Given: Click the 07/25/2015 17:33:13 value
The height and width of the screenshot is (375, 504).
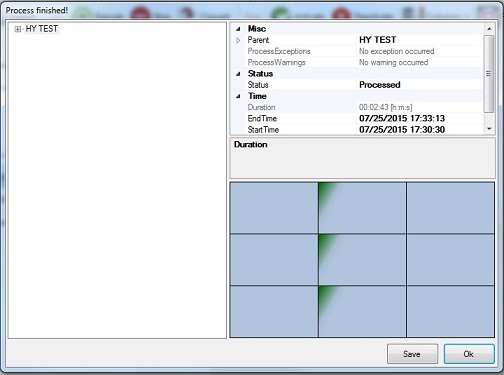Looking at the screenshot, I should (402, 118).
